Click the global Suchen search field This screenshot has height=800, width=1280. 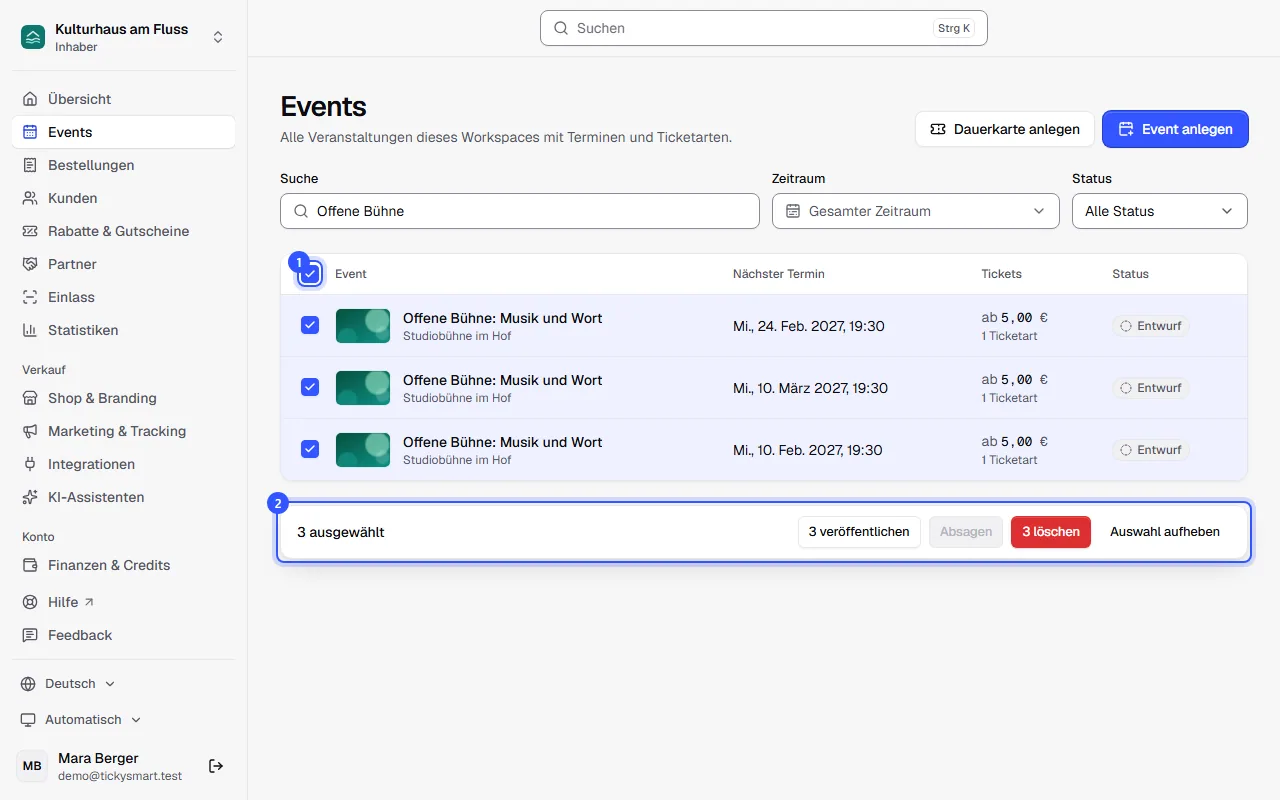(x=764, y=28)
